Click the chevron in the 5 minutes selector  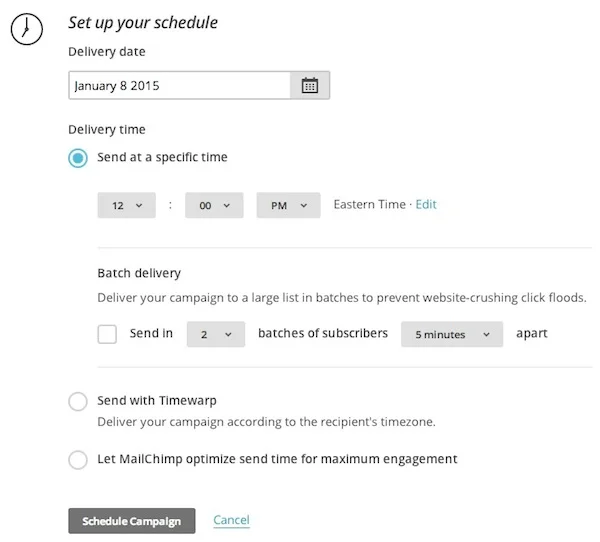(x=486, y=335)
